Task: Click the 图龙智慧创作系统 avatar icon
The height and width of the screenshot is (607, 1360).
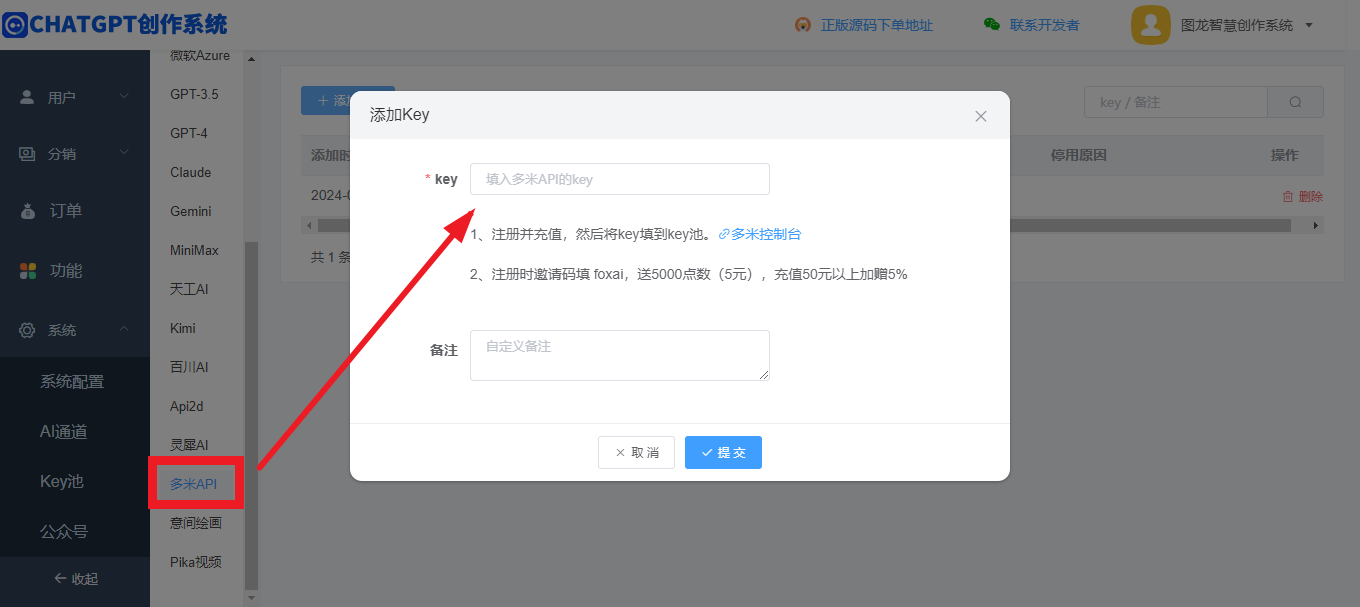Action: point(1151,25)
